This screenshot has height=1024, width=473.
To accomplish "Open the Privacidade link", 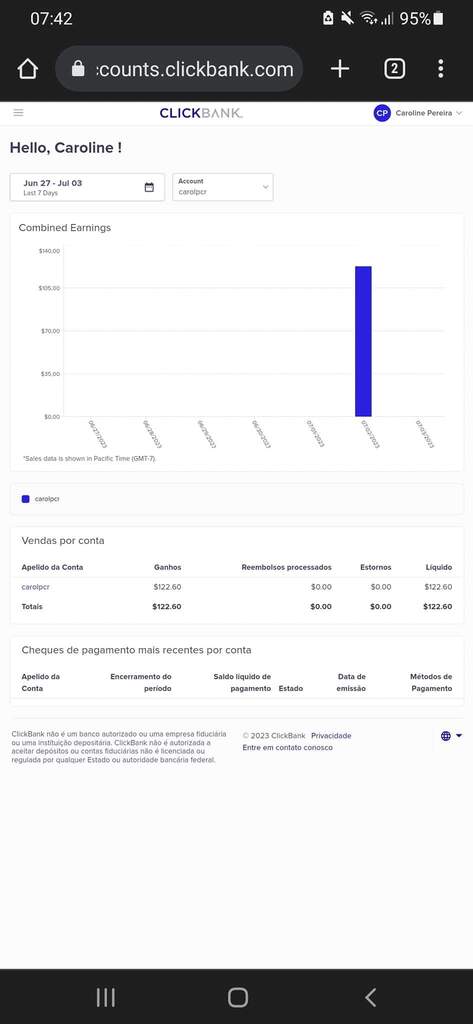I will (x=331, y=735).
